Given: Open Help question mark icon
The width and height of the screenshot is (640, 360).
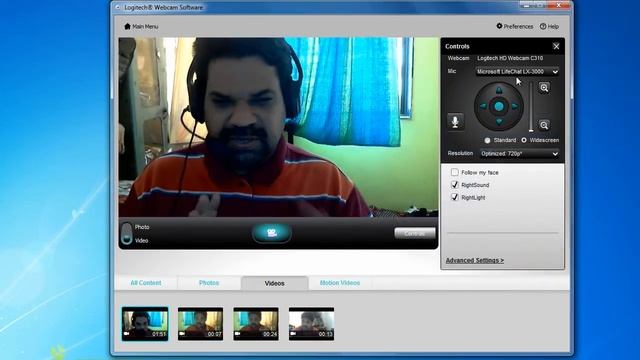Looking at the screenshot, I should 543,26.
